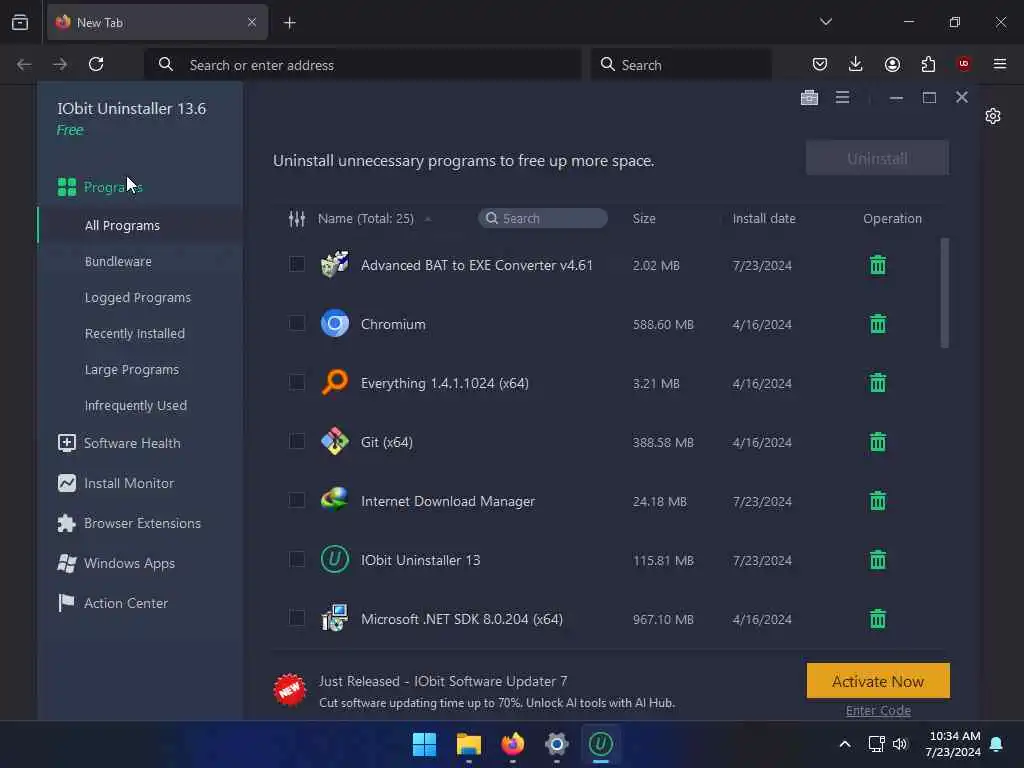Show hidden icons chevron in system tray
Viewport: 1024px width, 768px height.
[844, 744]
